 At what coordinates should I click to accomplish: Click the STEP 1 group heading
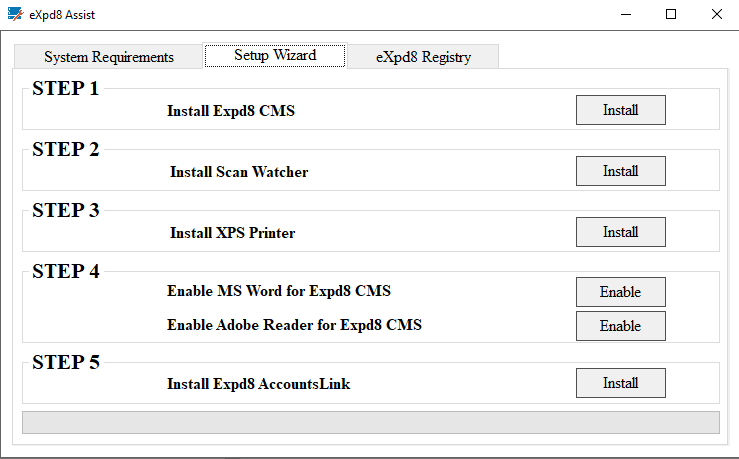click(x=66, y=89)
